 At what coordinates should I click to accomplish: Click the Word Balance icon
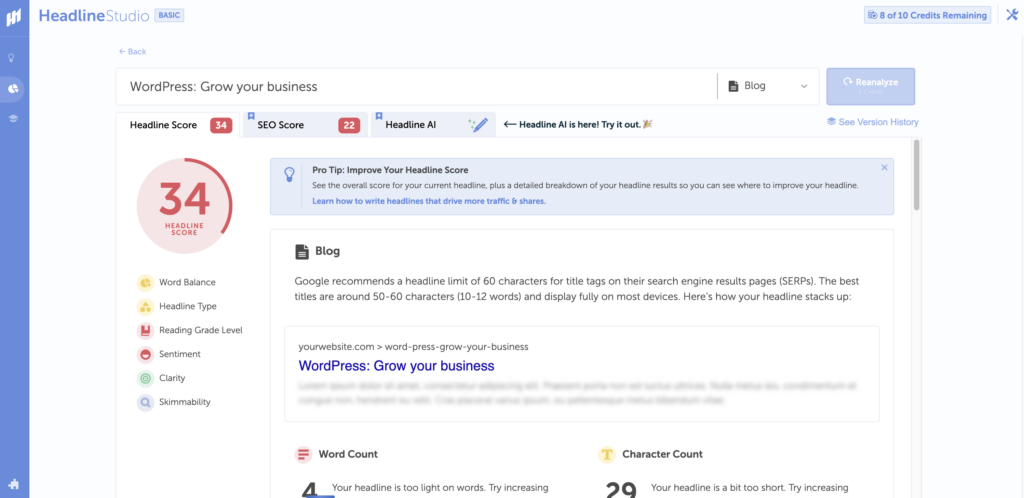click(145, 282)
